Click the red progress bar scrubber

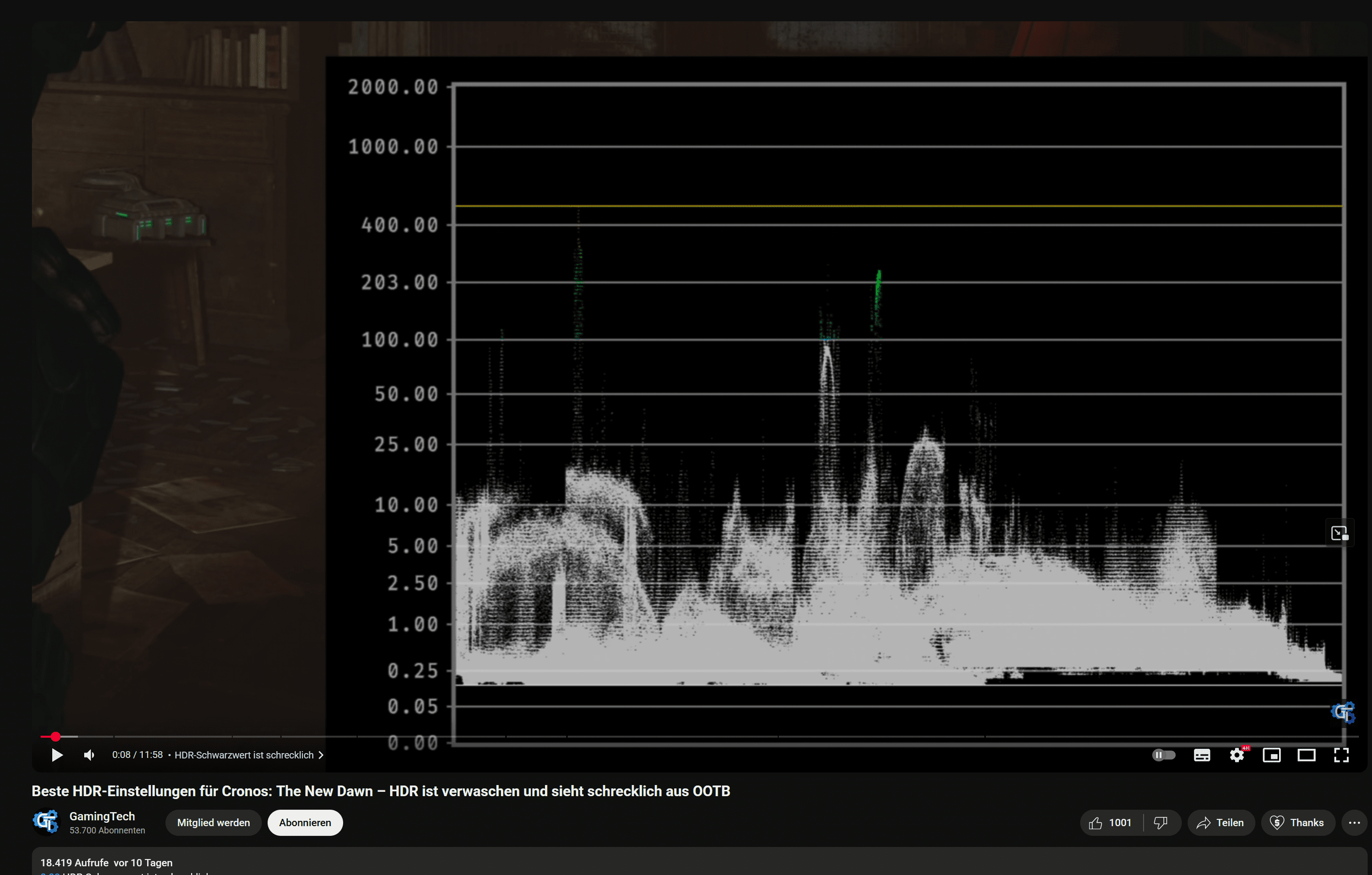(x=55, y=737)
